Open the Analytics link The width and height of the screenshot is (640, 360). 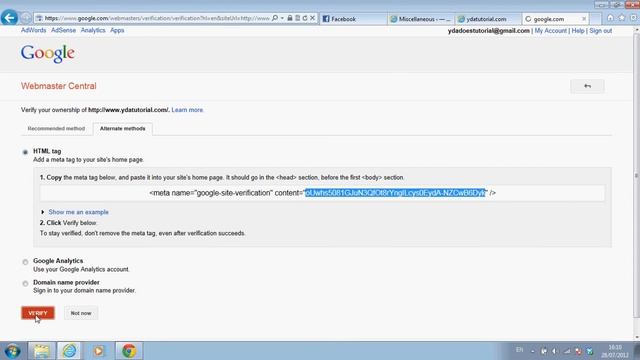coord(93,30)
